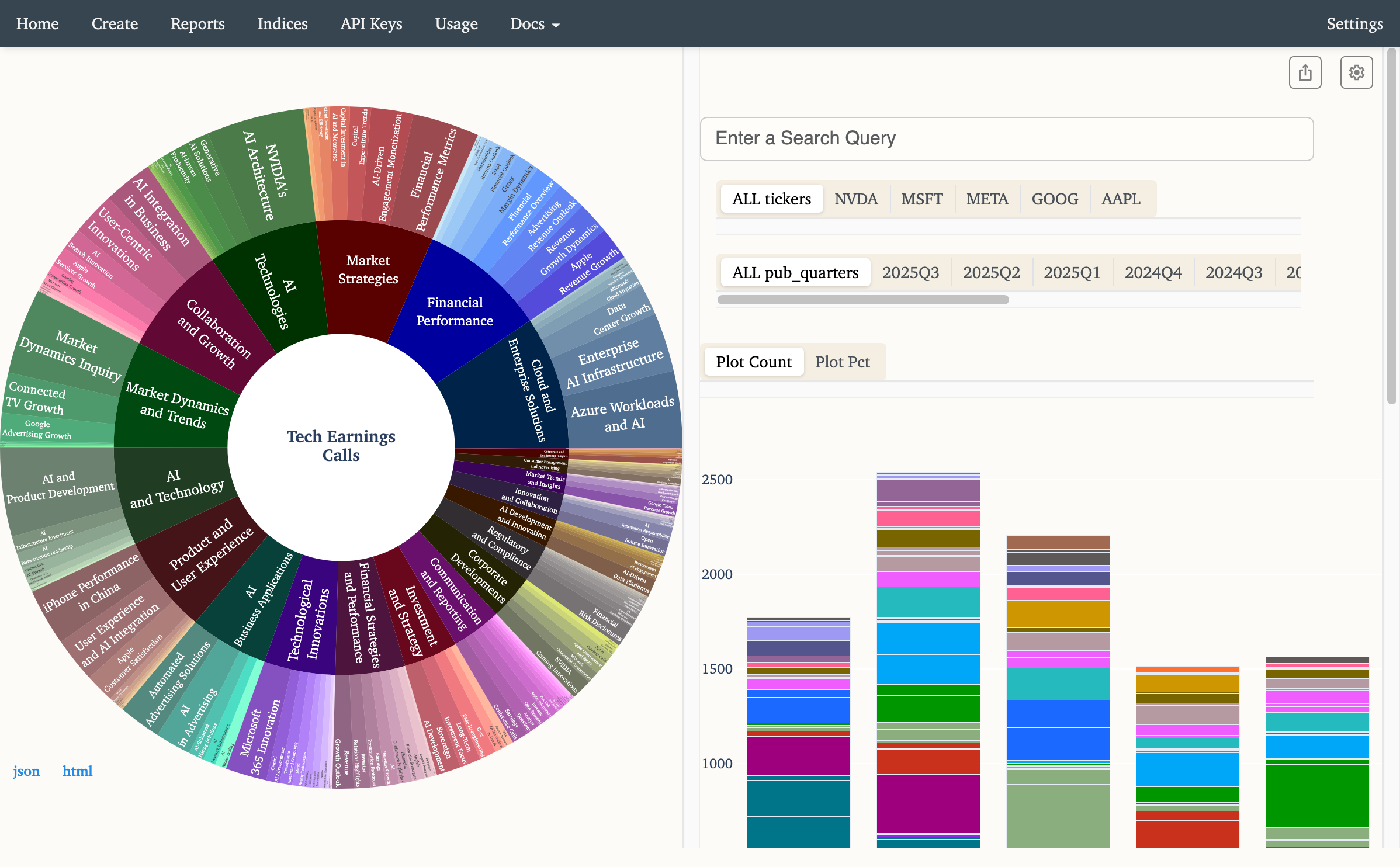The height and width of the screenshot is (867, 1400).
Task: Open the Indices page
Action: tap(282, 24)
